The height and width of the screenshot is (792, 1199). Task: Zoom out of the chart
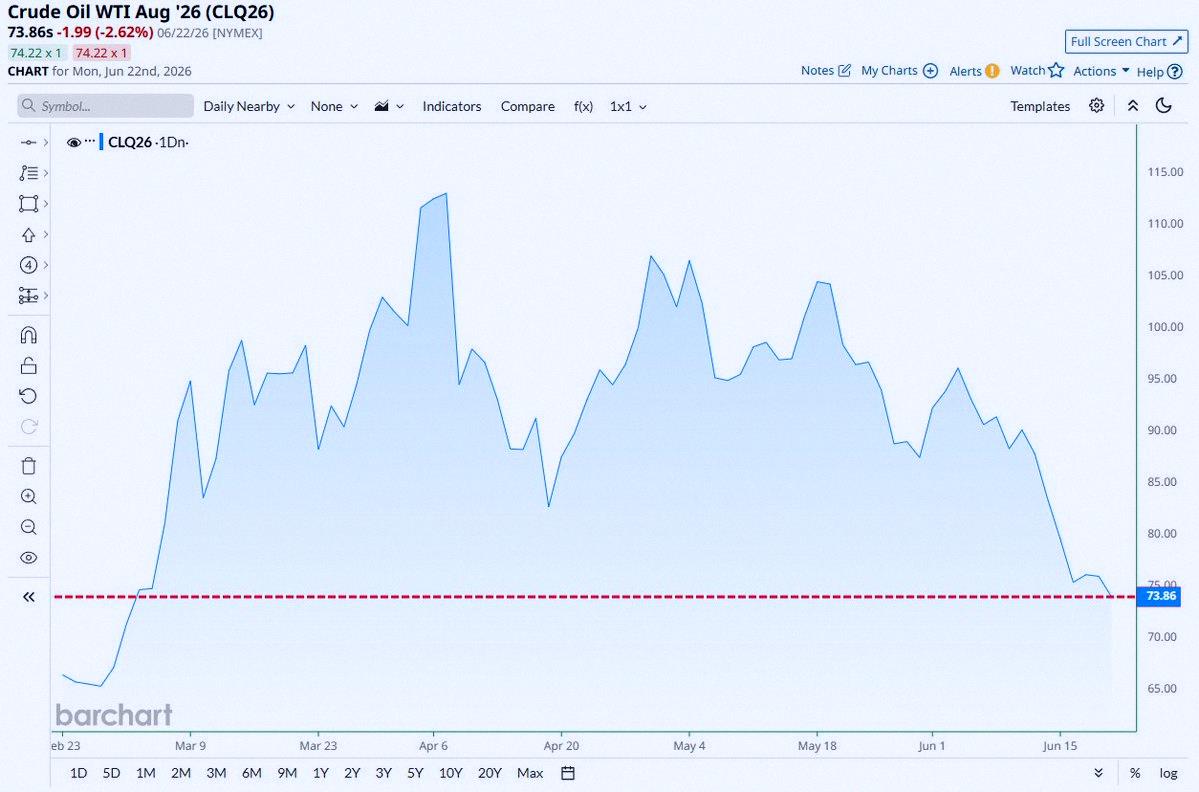pyautogui.click(x=28, y=527)
